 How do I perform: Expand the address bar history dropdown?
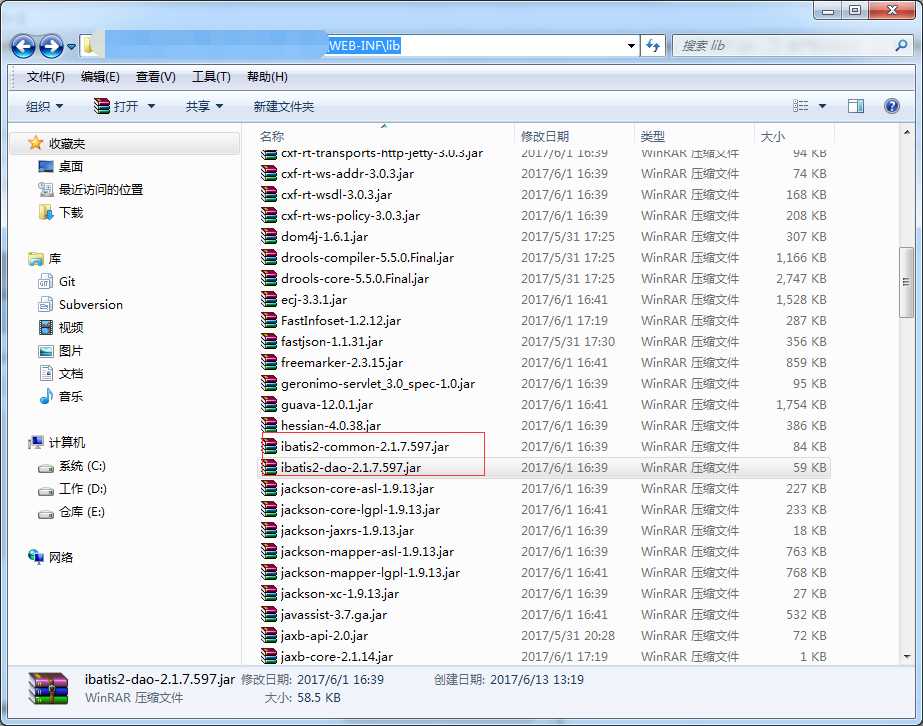pos(631,45)
